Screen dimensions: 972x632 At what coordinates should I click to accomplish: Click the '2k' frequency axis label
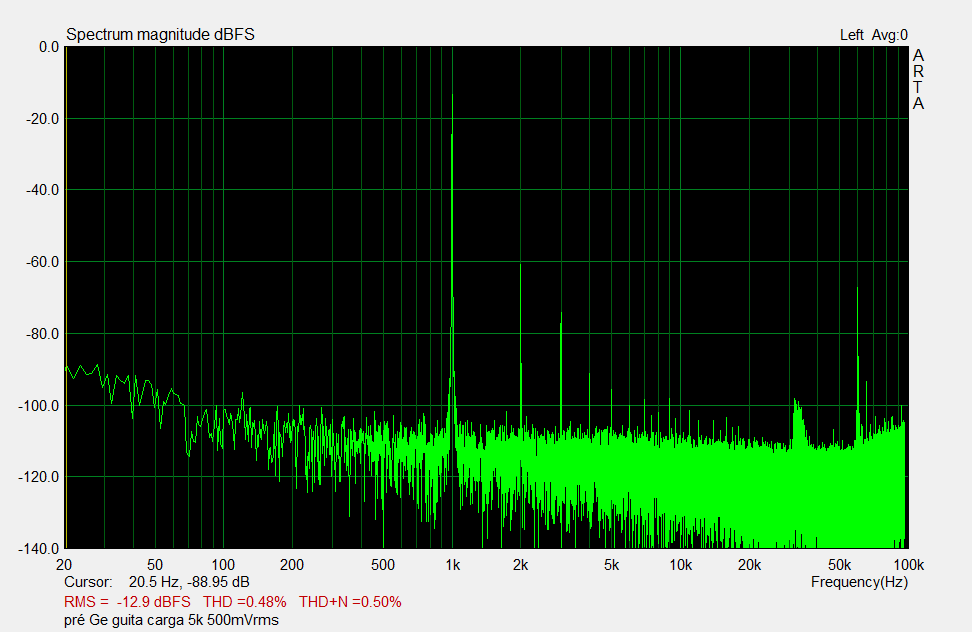pos(521,565)
